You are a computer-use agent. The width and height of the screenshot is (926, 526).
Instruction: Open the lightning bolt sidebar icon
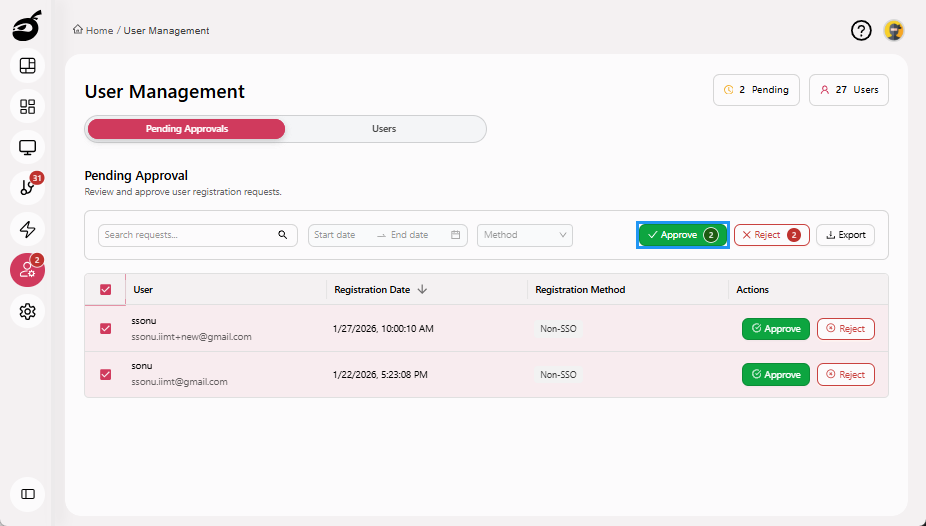[x=28, y=229]
